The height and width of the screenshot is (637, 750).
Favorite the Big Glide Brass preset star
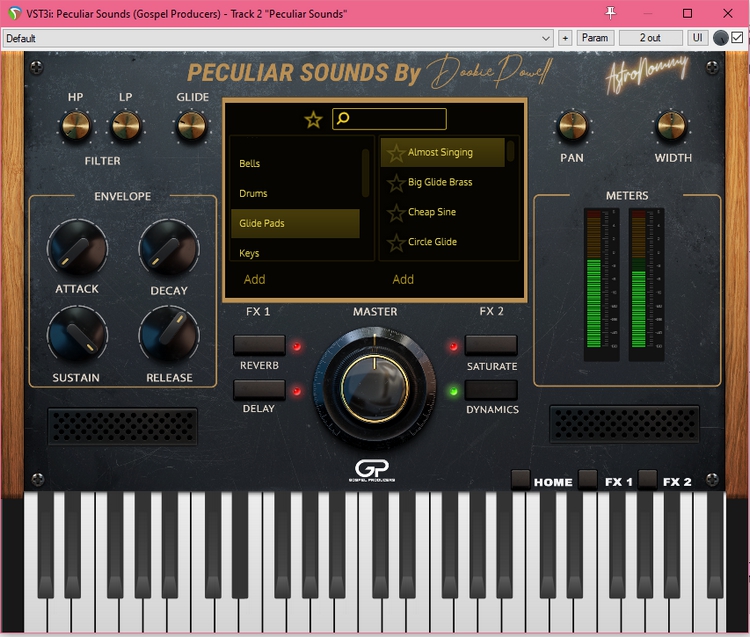[396, 183]
